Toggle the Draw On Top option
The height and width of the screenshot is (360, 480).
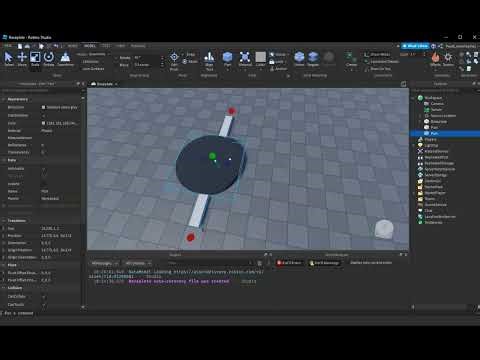point(377,69)
